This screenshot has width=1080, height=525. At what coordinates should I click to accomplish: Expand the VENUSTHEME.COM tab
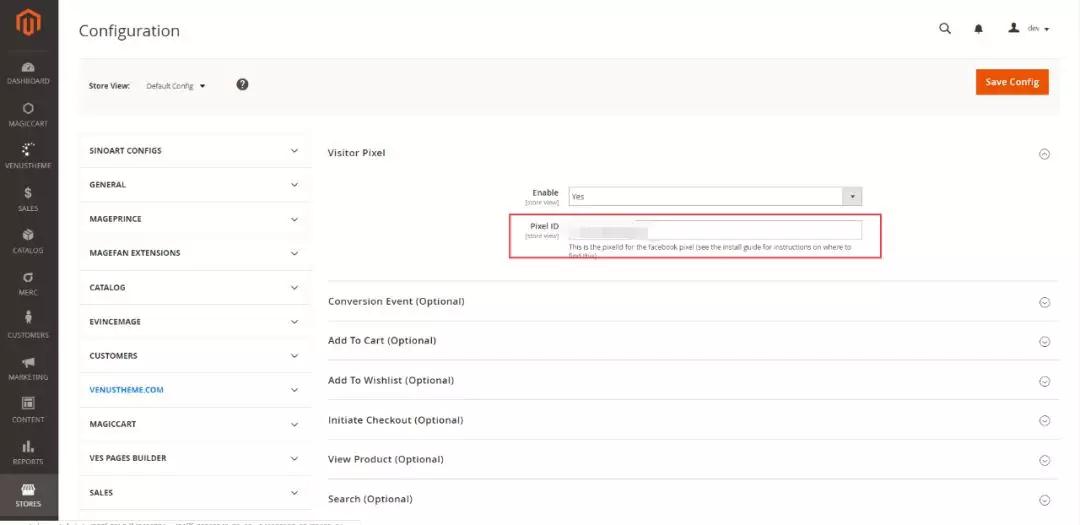click(x=193, y=390)
